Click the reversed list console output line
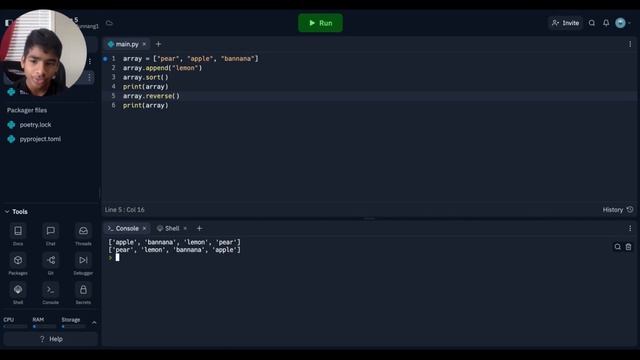This screenshot has height=360, width=640. (x=174, y=250)
